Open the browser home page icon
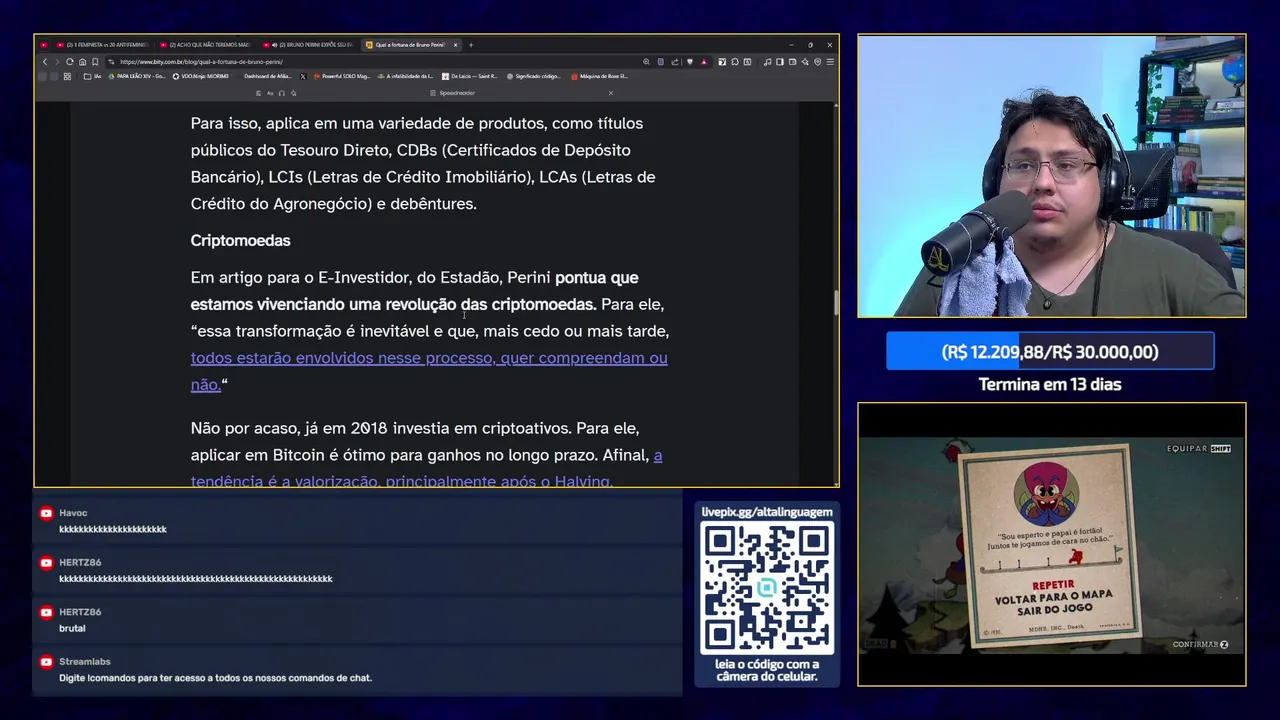Image resolution: width=1280 pixels, height=720 pixels. [x=82, y=62]
